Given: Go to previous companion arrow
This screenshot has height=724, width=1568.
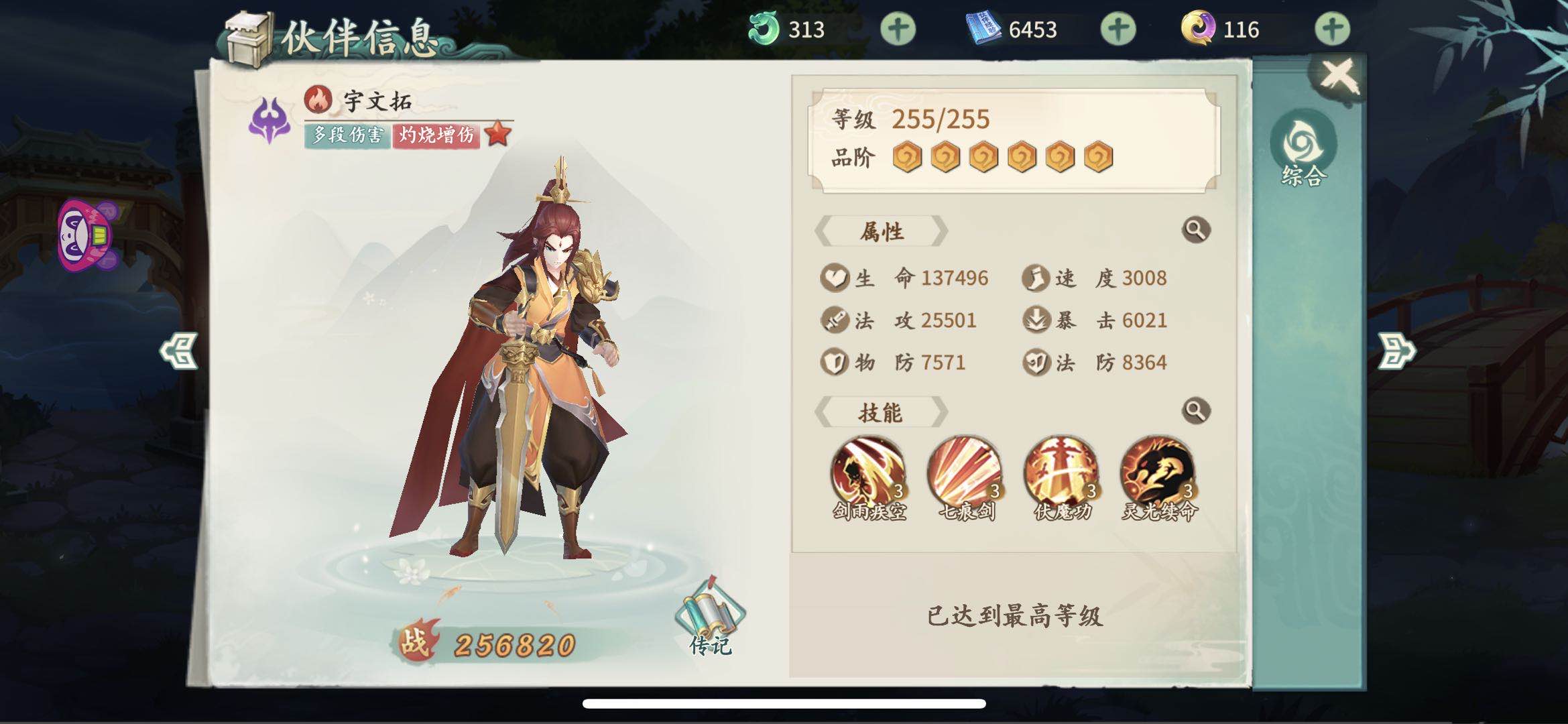Looking at the screenshot, I should (179, 351).
